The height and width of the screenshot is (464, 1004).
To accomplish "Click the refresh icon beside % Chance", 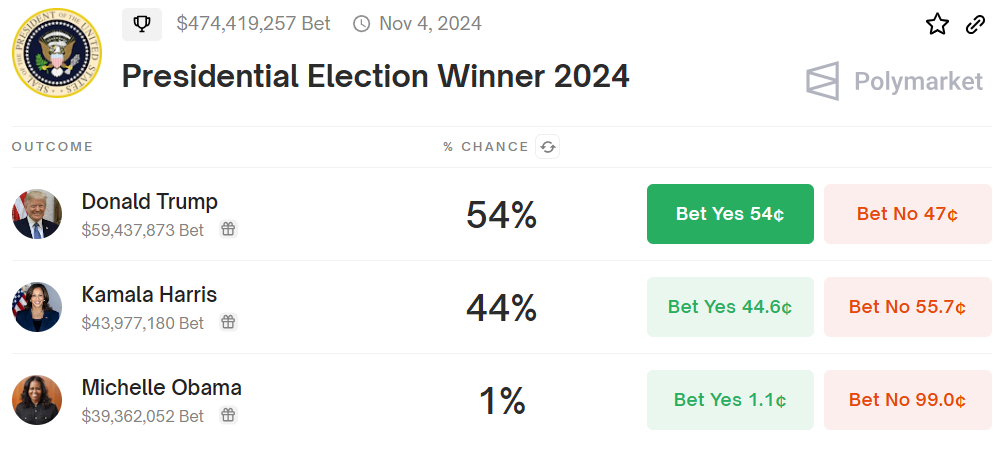I will 547,147.
